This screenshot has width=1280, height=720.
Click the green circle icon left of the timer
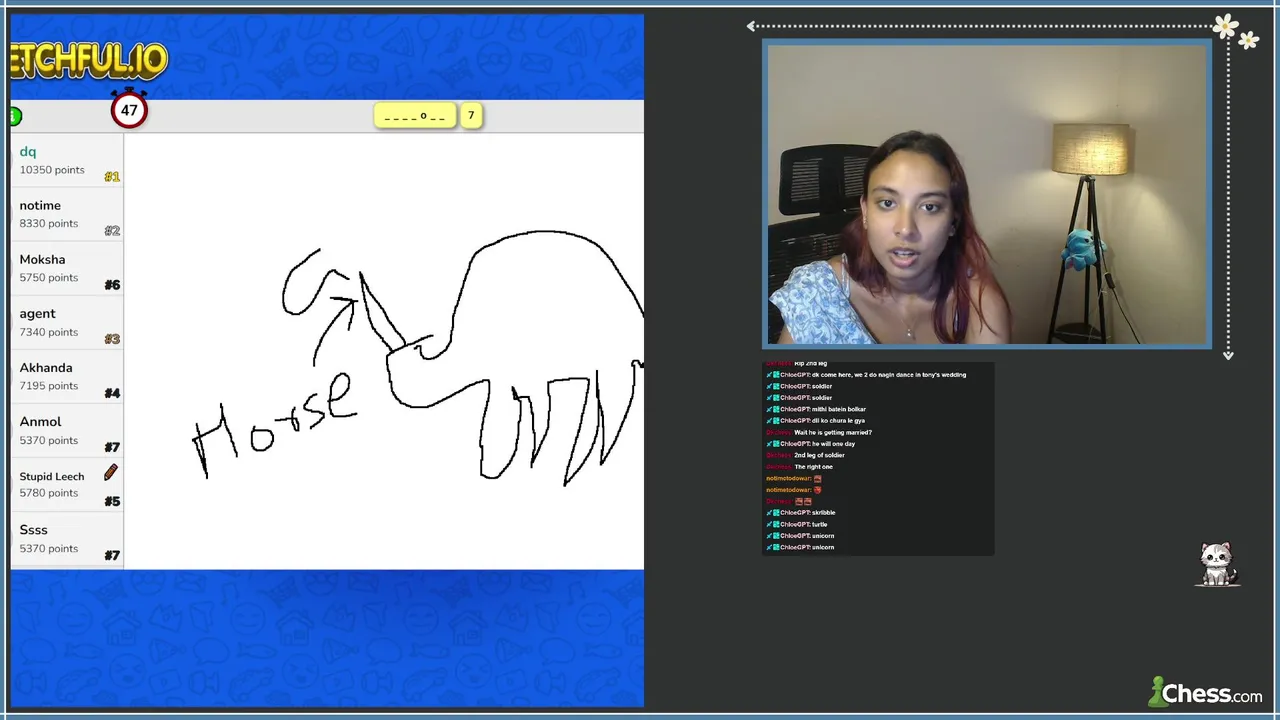click(15, 117)
